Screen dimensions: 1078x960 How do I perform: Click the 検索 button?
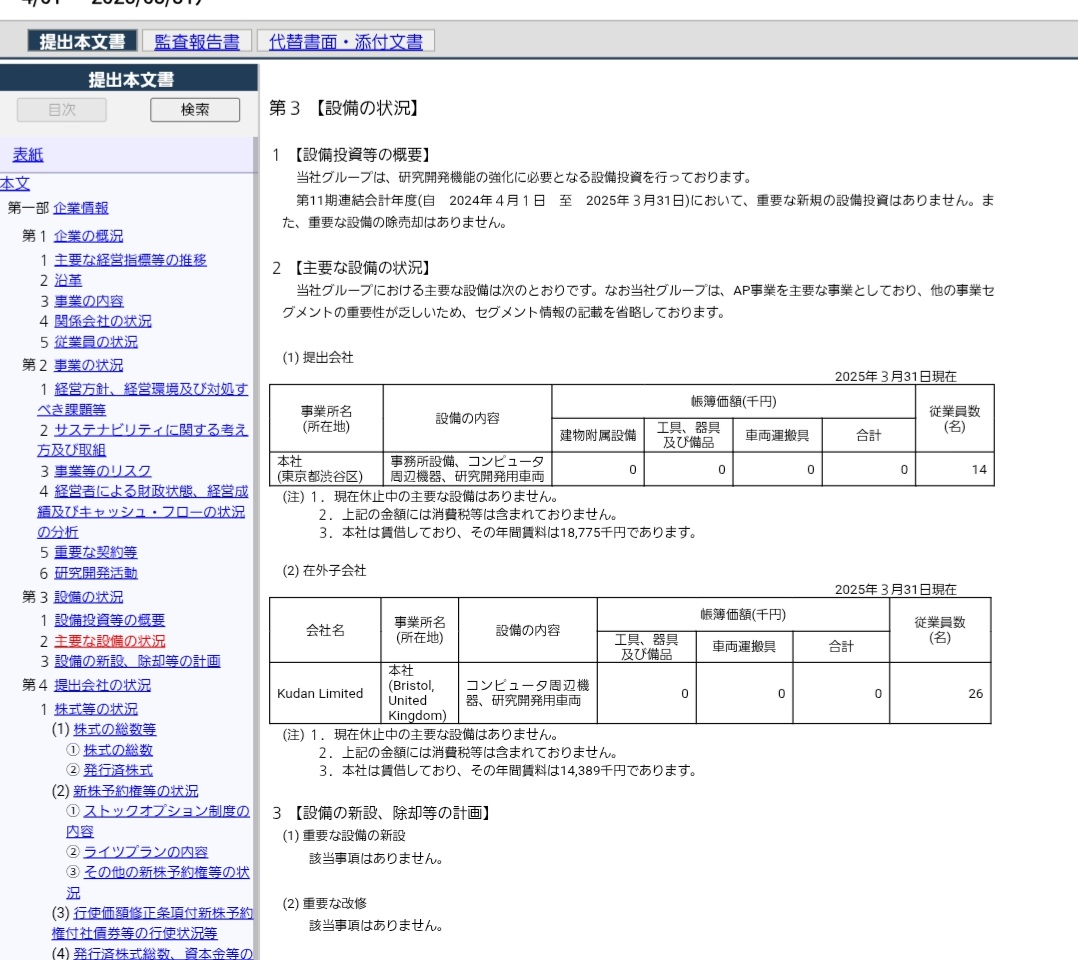(x=195, y=109)
